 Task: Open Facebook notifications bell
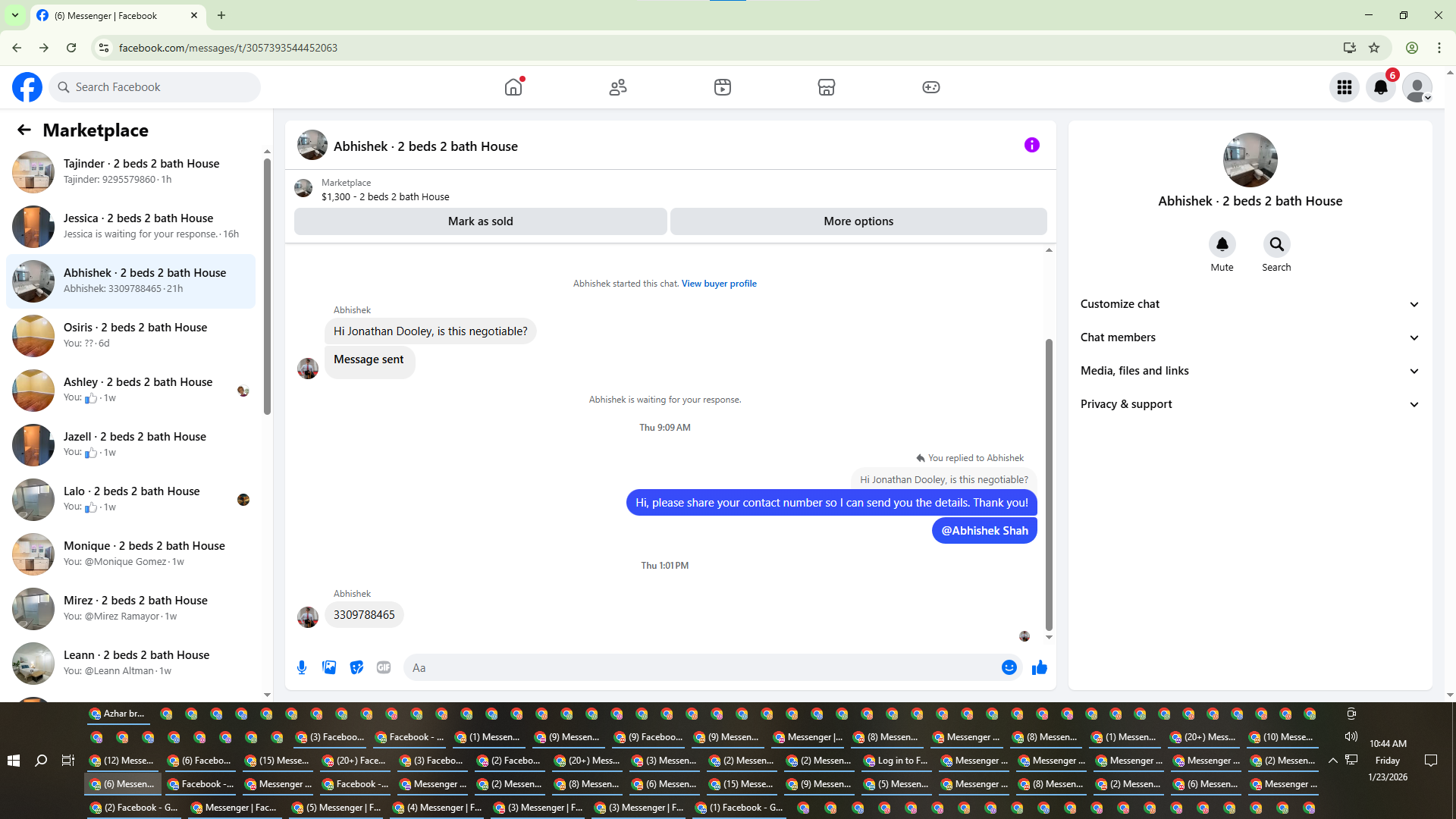1381,87
